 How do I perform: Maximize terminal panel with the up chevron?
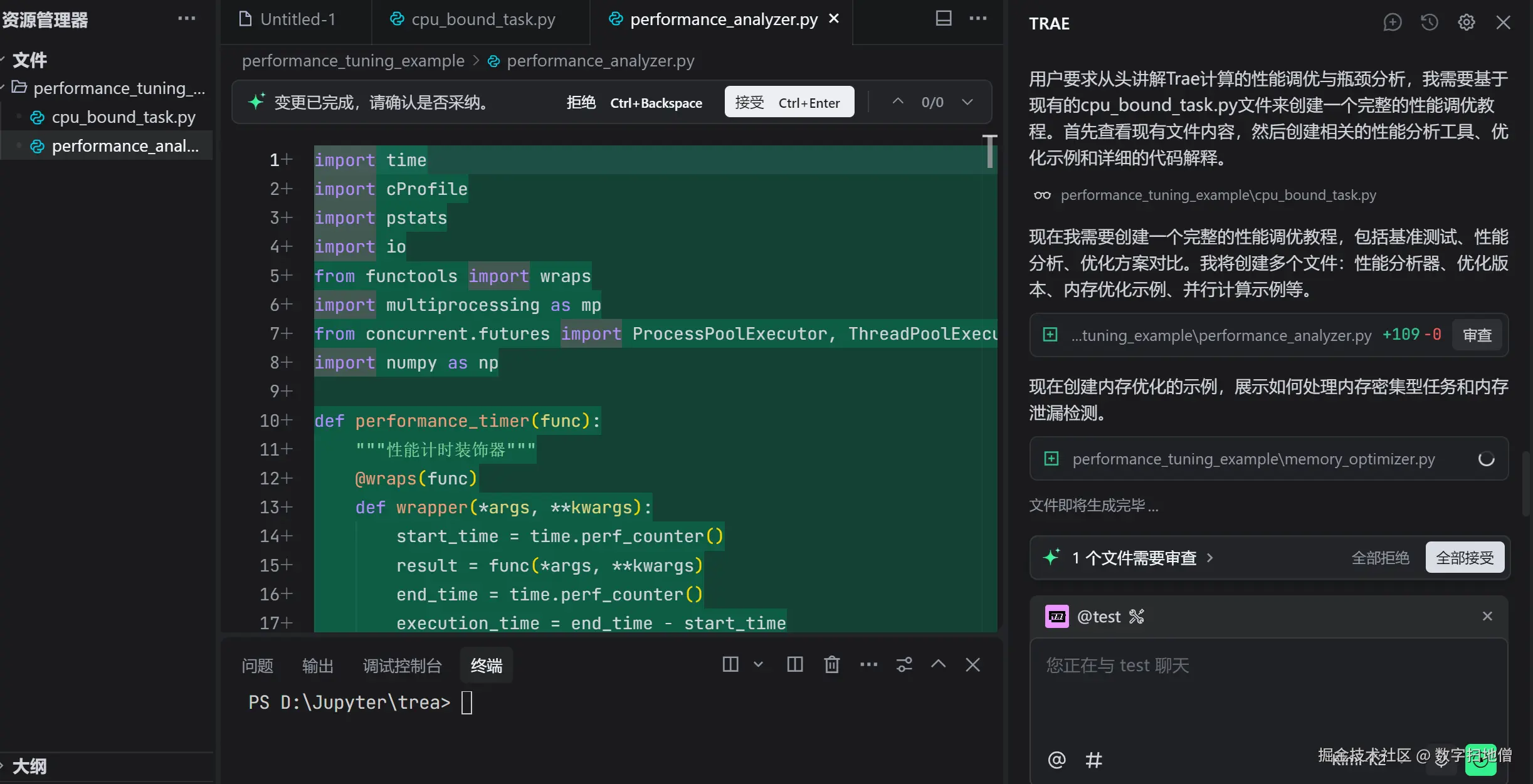tap(938, 664)
